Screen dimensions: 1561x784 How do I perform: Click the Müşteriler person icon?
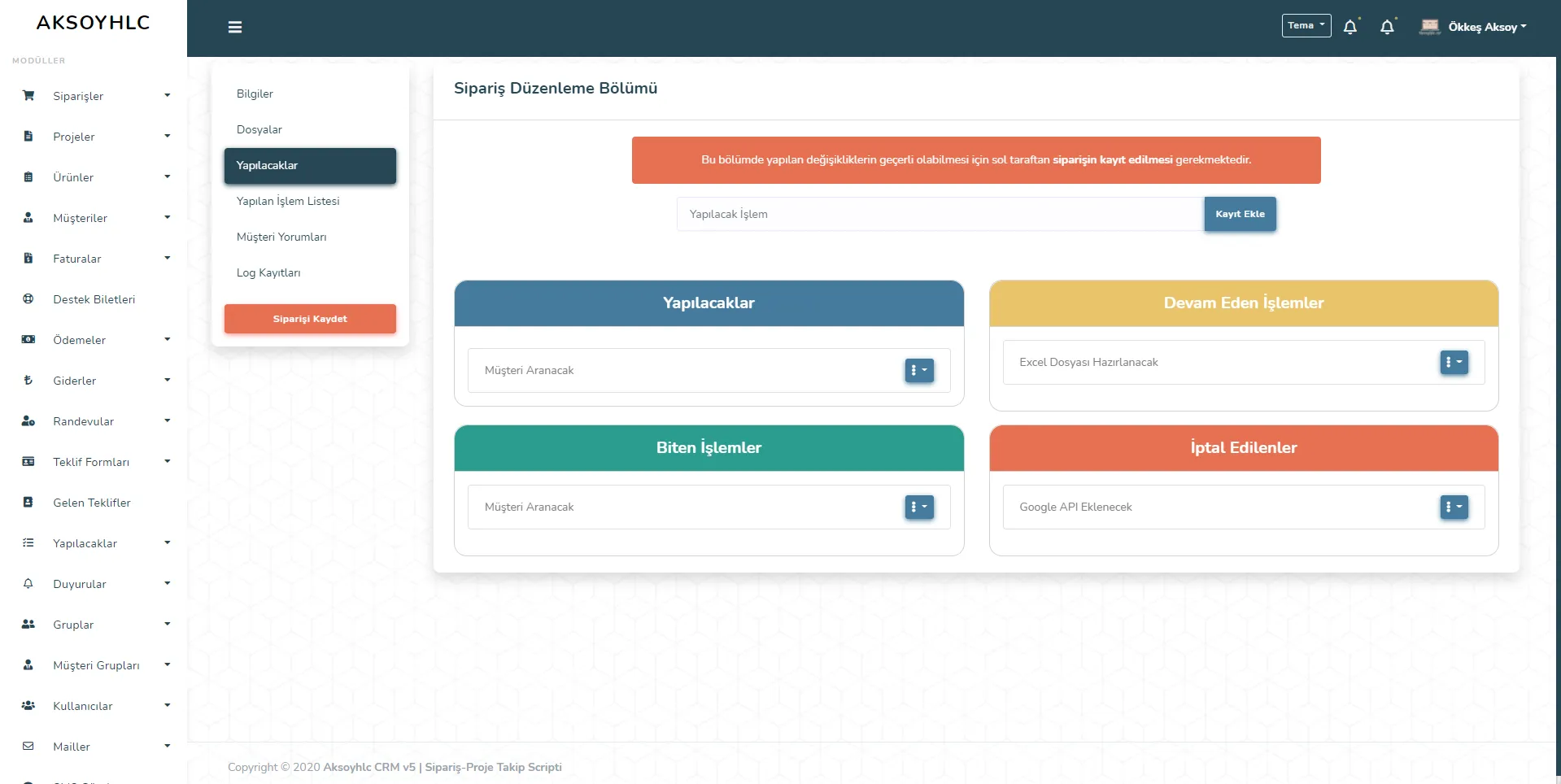(28, 217)
